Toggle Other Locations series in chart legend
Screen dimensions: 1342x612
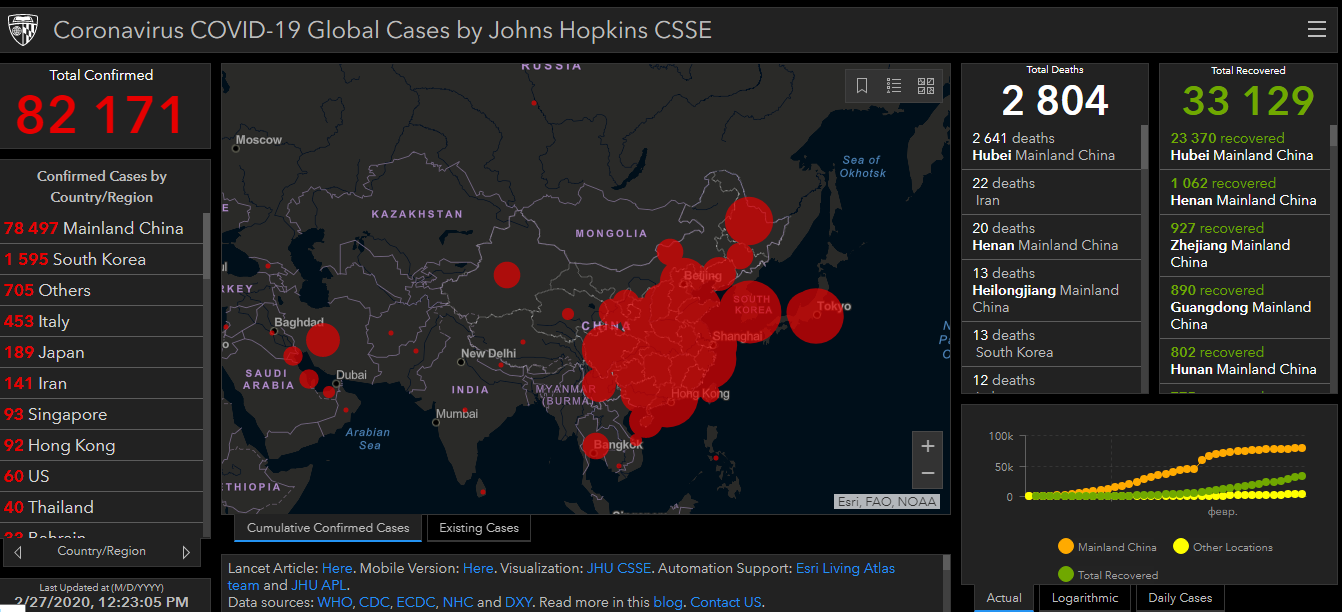click(1223, 547)
